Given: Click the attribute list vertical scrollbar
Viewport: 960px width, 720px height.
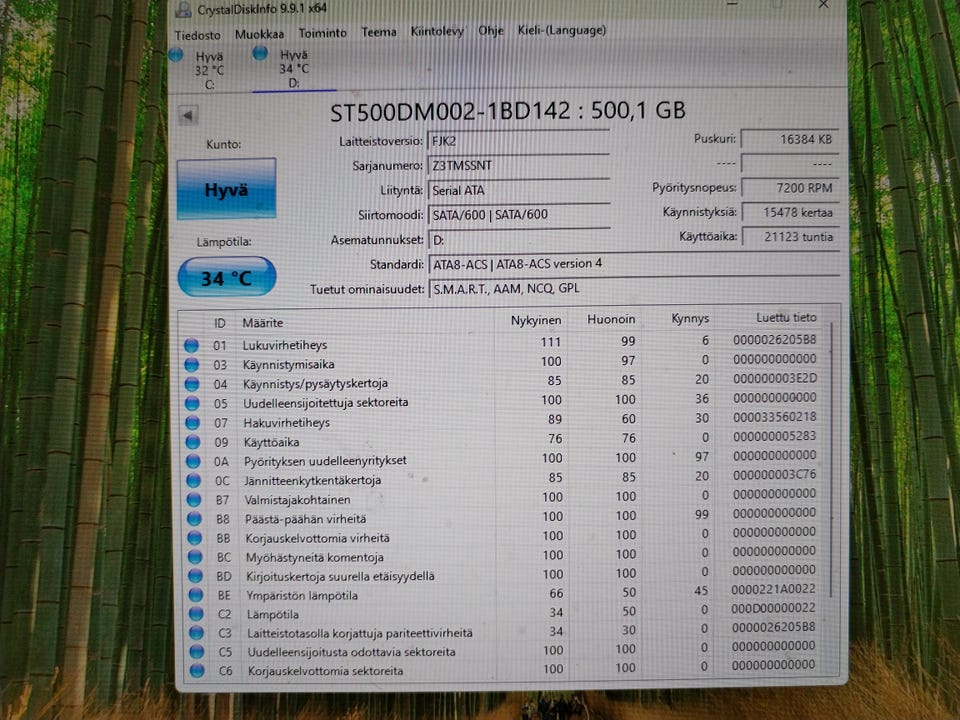Looking at the screenshot, I should (x=831, y=465).
